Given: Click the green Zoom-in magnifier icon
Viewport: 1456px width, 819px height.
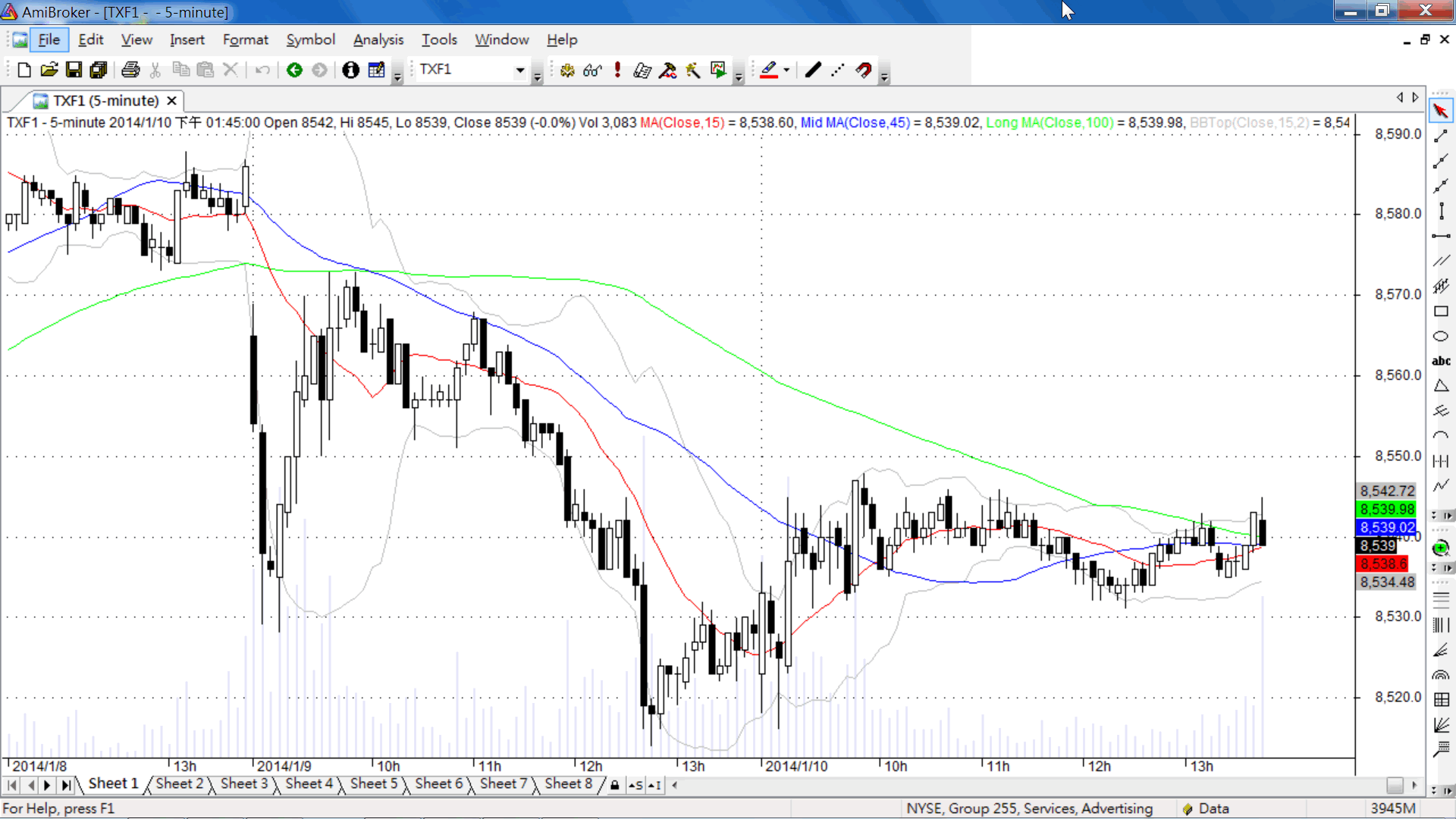Looking at the screenshot, I should (1441, 548).
